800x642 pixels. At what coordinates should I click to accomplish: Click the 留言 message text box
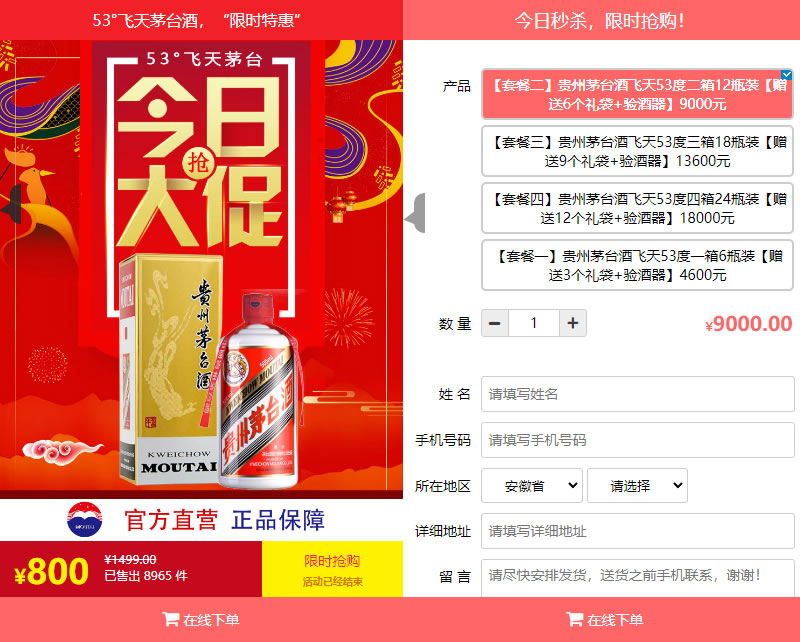(637, 579)
